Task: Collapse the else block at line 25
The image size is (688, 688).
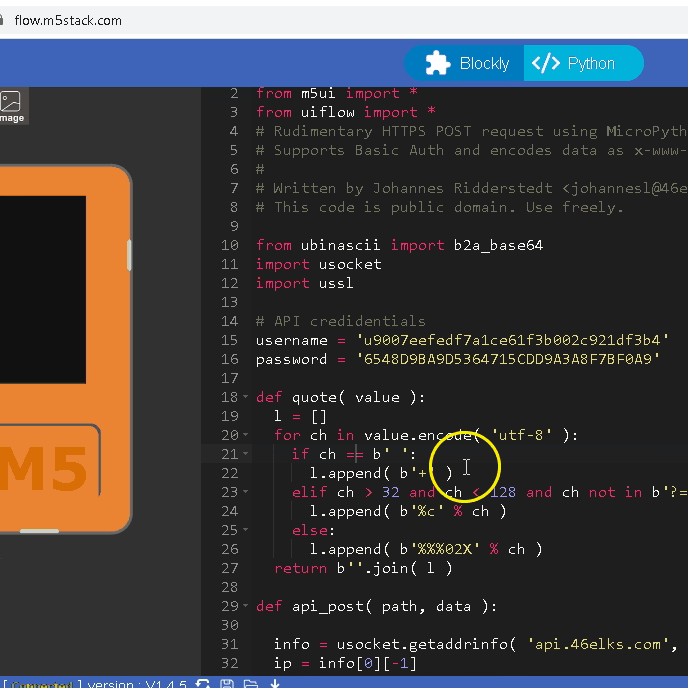Action: 246,530
